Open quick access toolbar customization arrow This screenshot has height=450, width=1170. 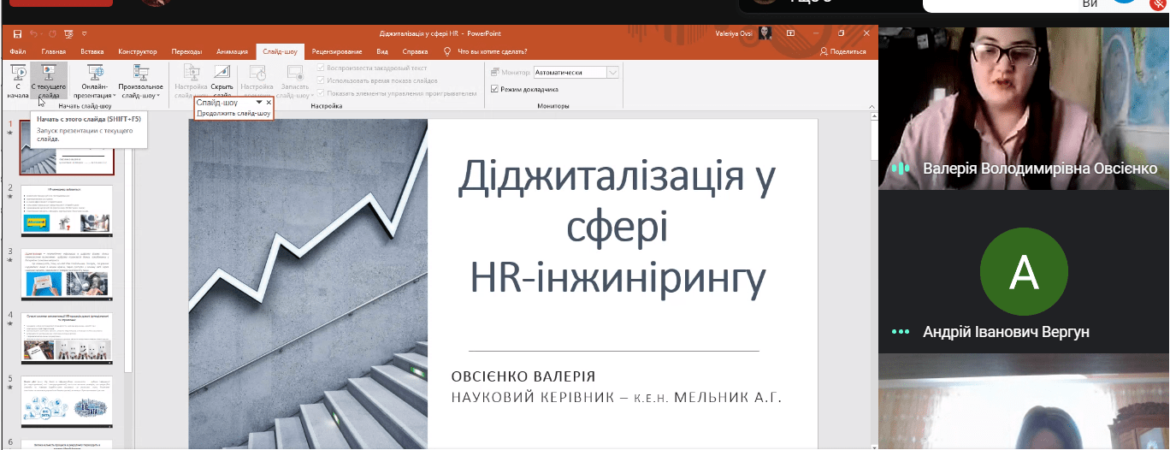click(x=84, y=34)
